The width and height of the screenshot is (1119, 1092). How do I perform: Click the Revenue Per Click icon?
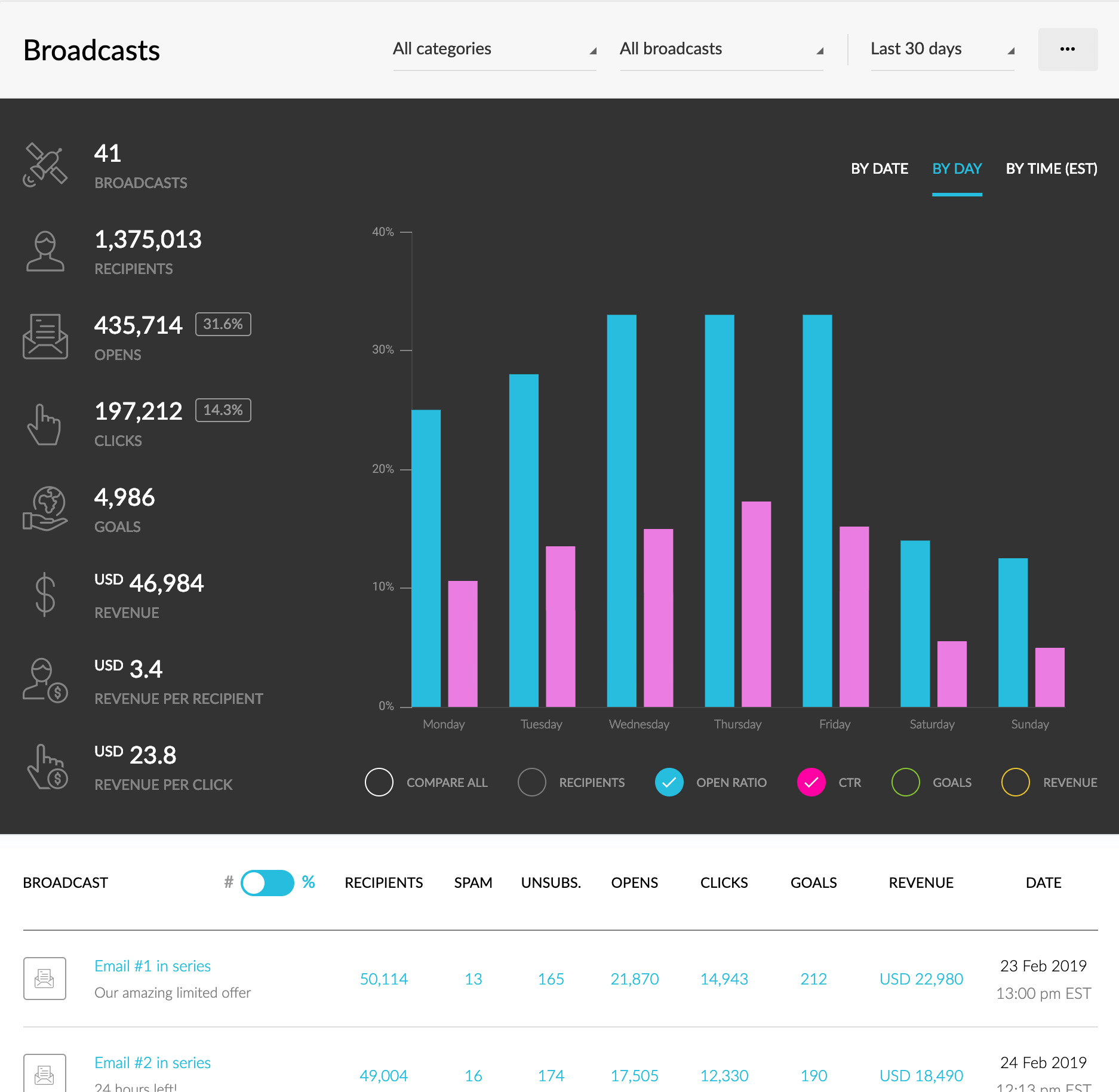47,767
